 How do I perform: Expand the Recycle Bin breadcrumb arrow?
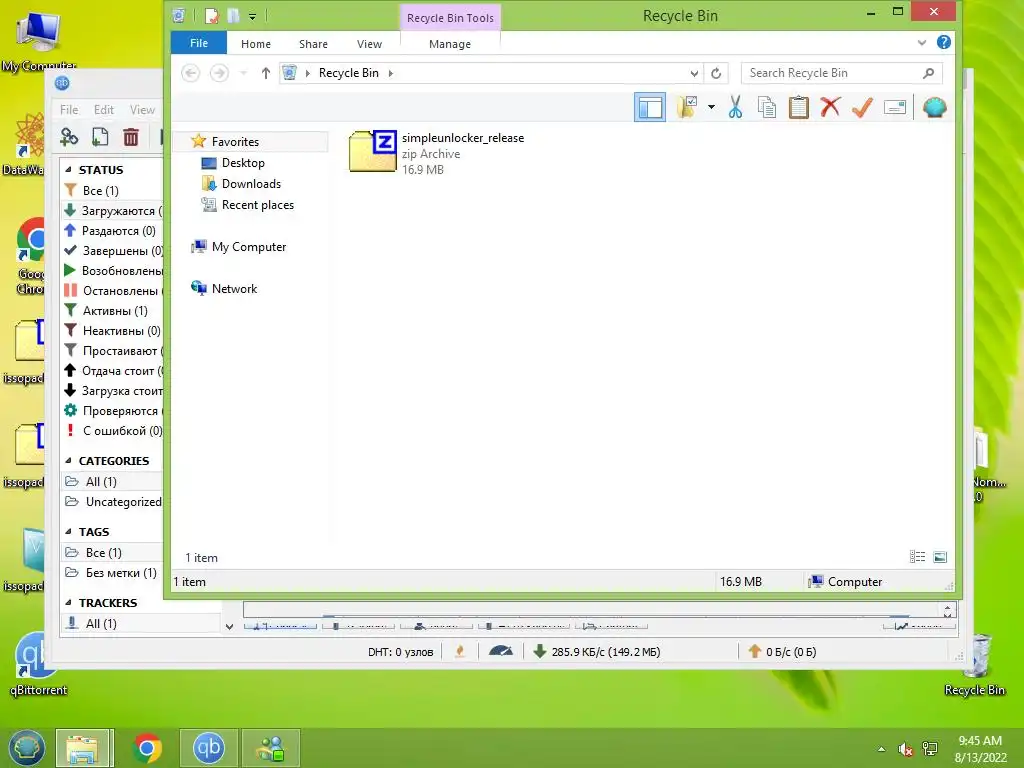click(391, 73)
